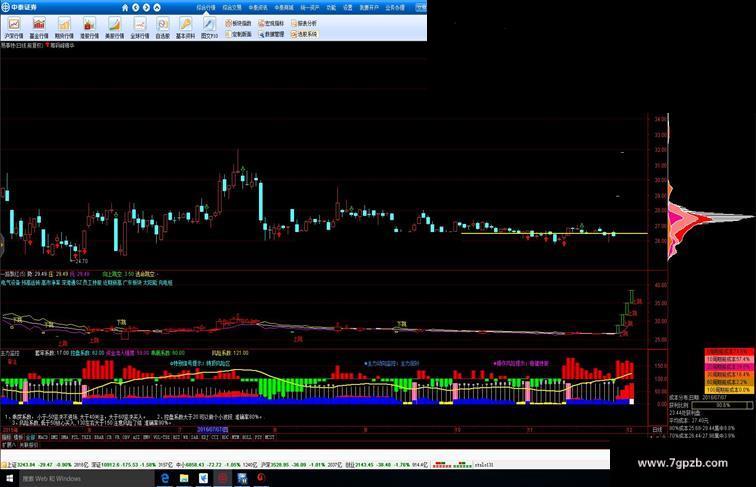Image resolution: width=756 pixels, height=487 pixels.
Task: Open 美股行情 US stocks icon
Action: [x=114, y=28]
